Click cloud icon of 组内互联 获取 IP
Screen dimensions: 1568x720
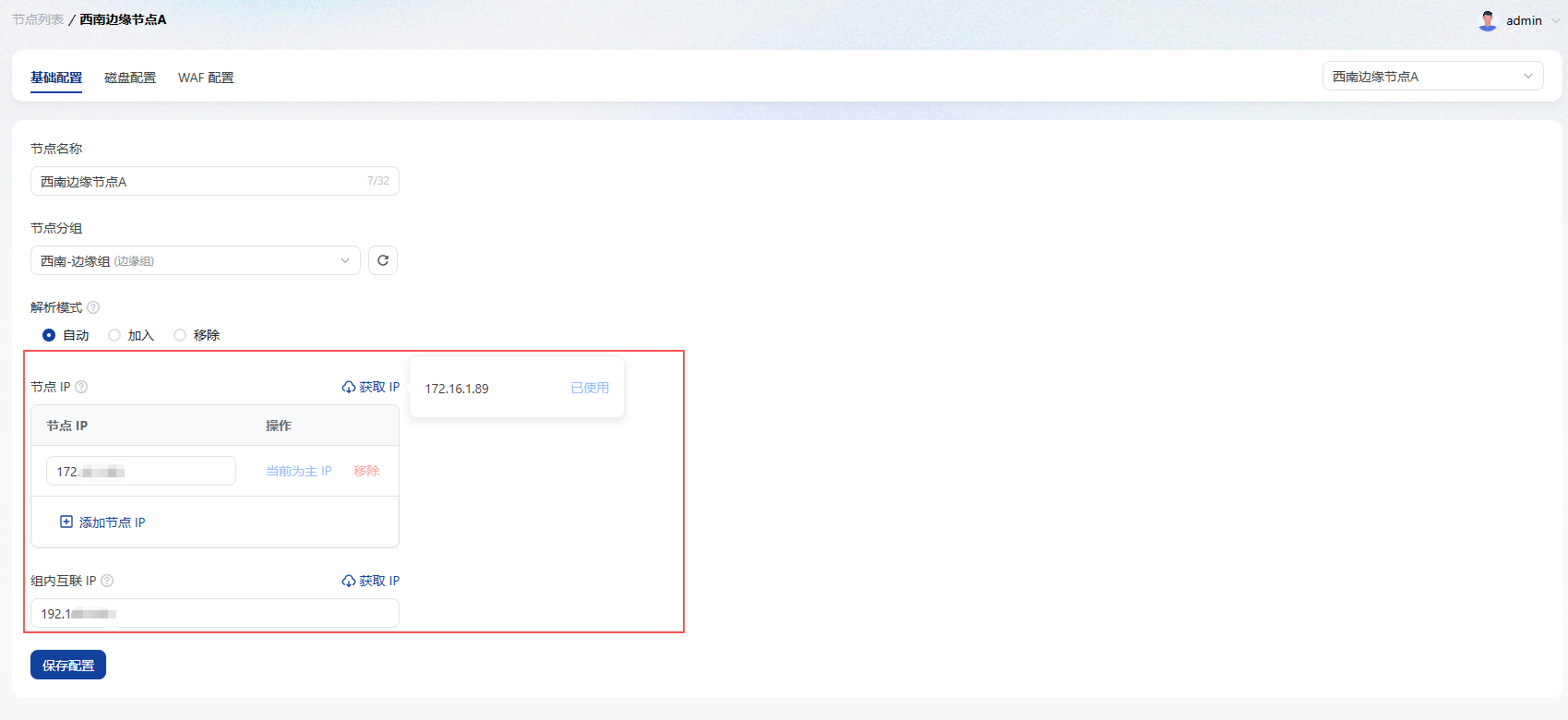point(349,581)
